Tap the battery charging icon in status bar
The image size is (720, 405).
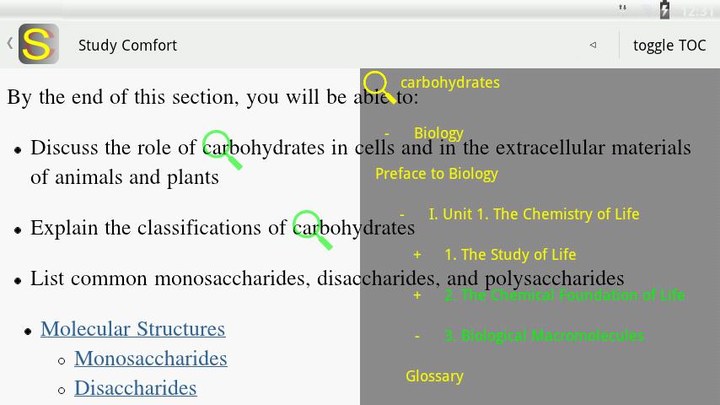tap(665, 10)
